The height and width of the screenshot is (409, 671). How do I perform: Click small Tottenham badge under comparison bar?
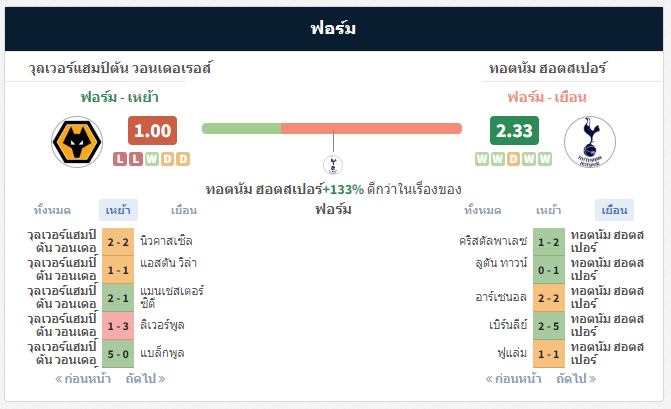[x=333, y=165]
